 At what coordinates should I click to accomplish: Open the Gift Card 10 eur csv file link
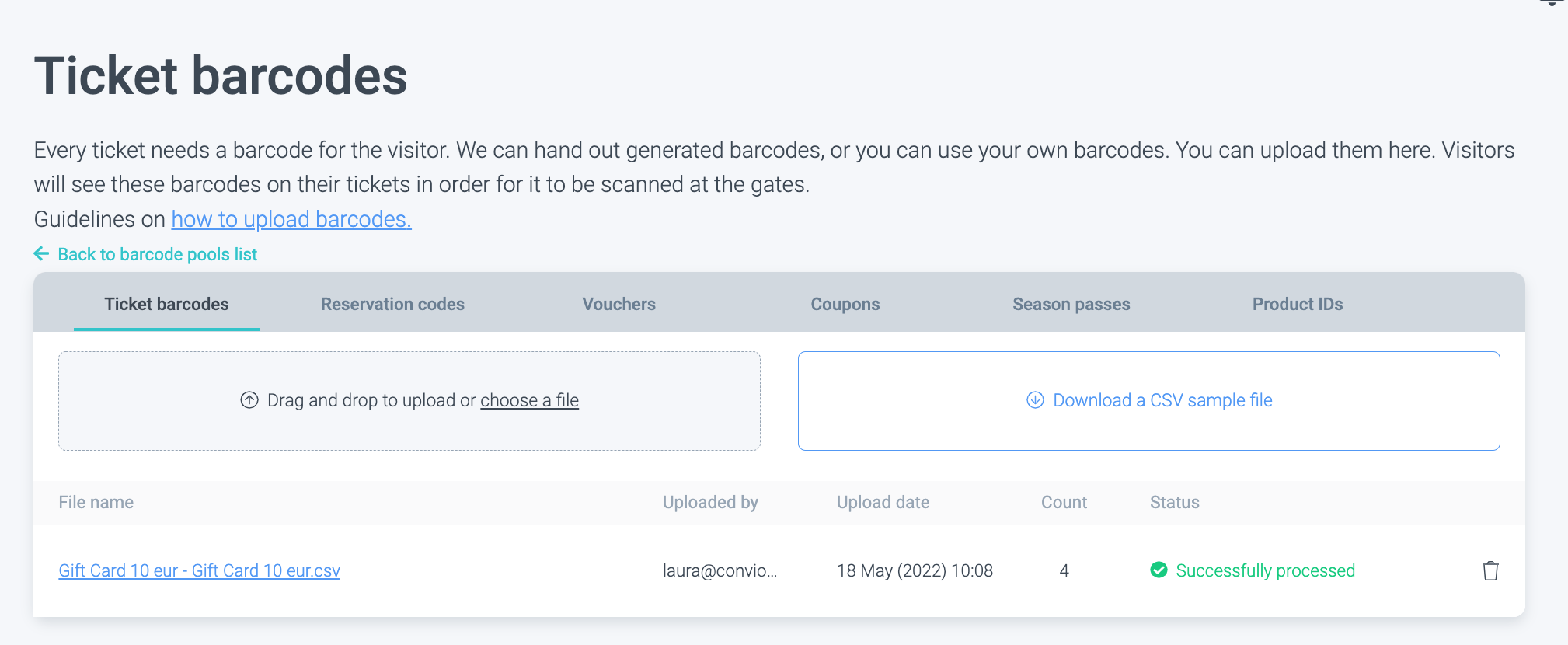[200, 570]
